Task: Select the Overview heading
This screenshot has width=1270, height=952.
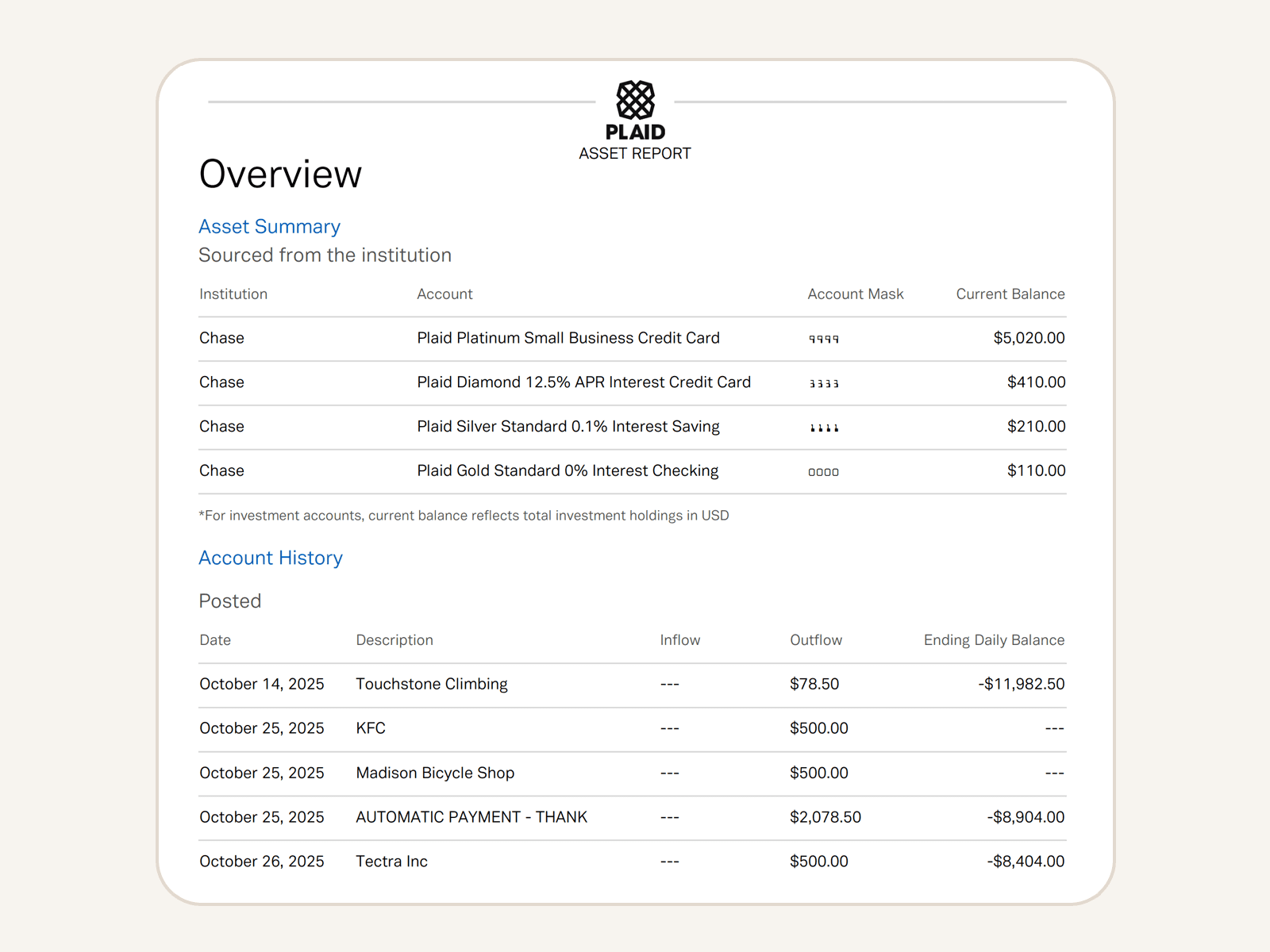Action: pos(280,175)
